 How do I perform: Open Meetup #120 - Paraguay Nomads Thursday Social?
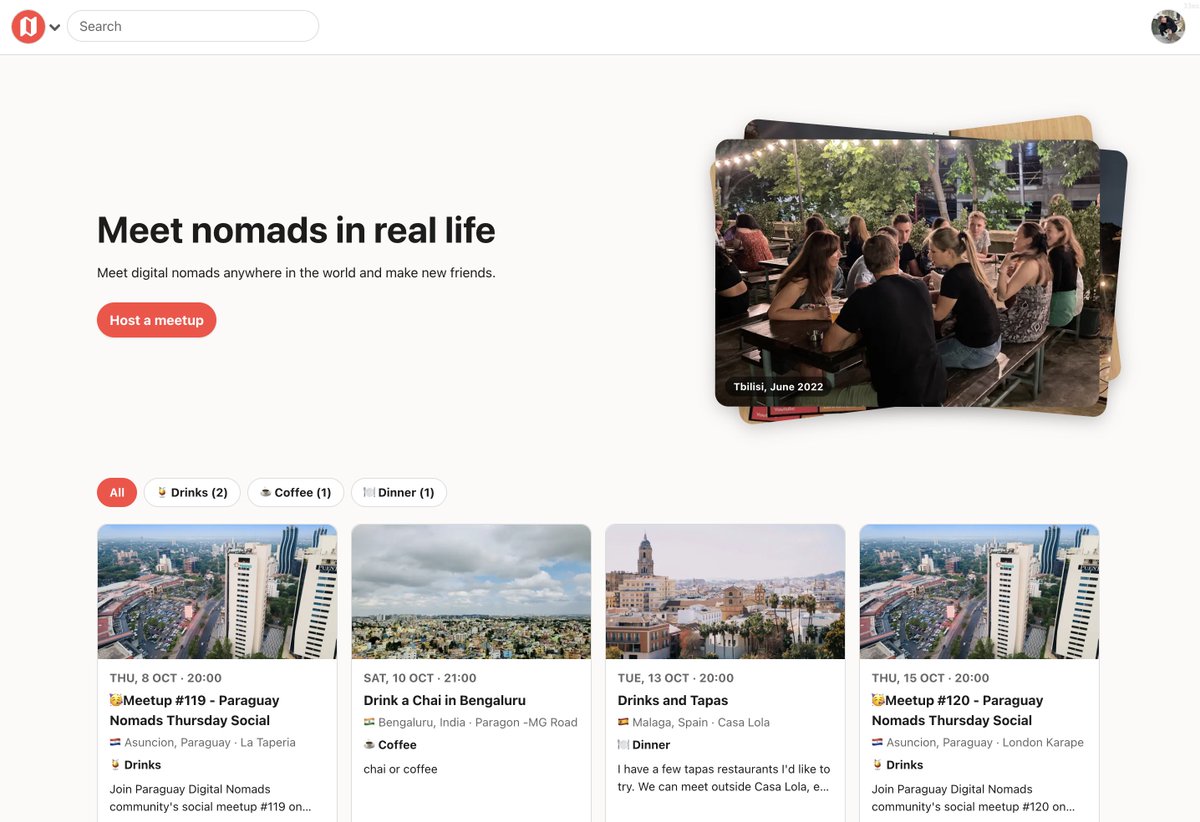pyautogui.click(x=957, y=710)
